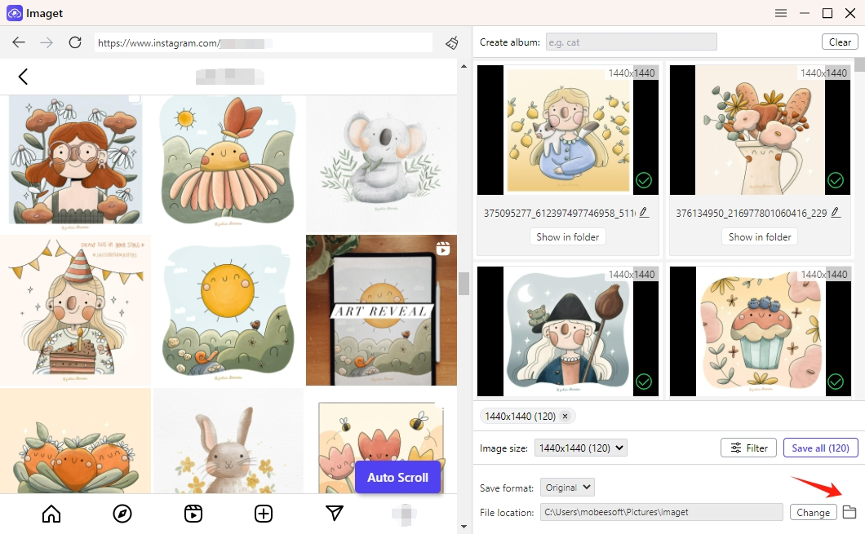Open the koala illustration post
Image resolution: width=866 pixels, height=535 pixels.
coord(381,161)
